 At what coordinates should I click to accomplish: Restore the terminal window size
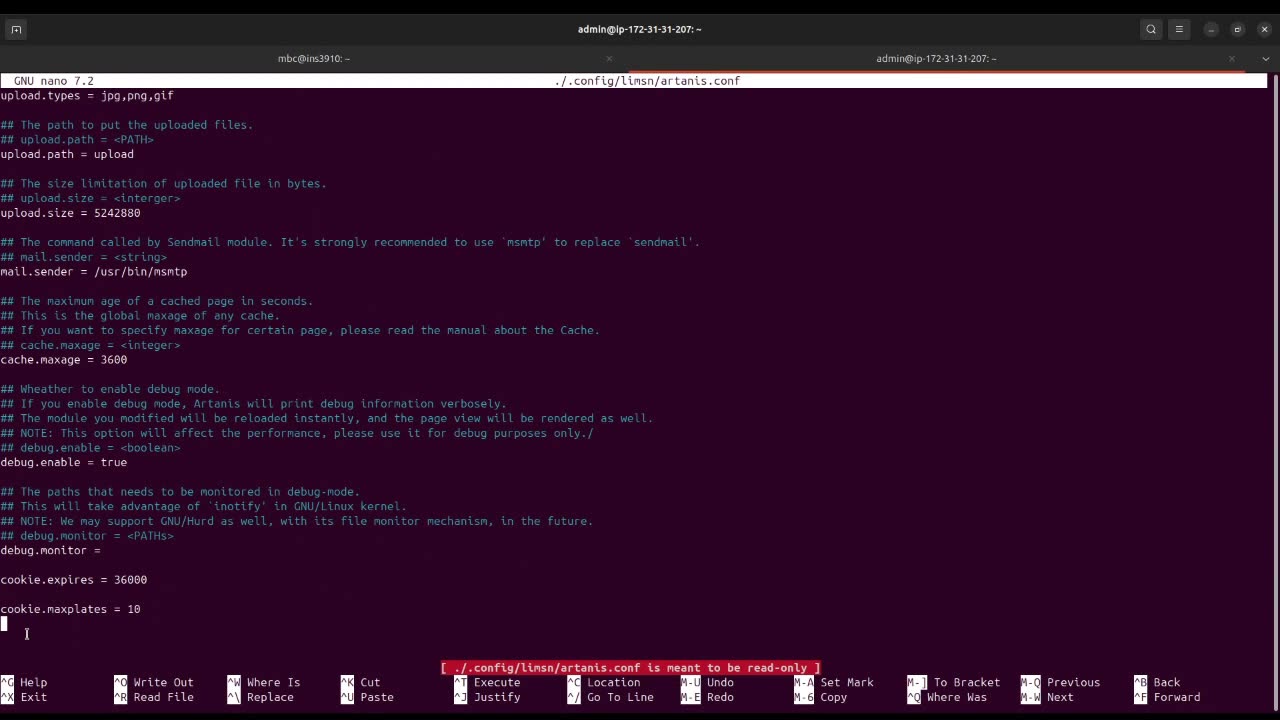(1237, 29)
